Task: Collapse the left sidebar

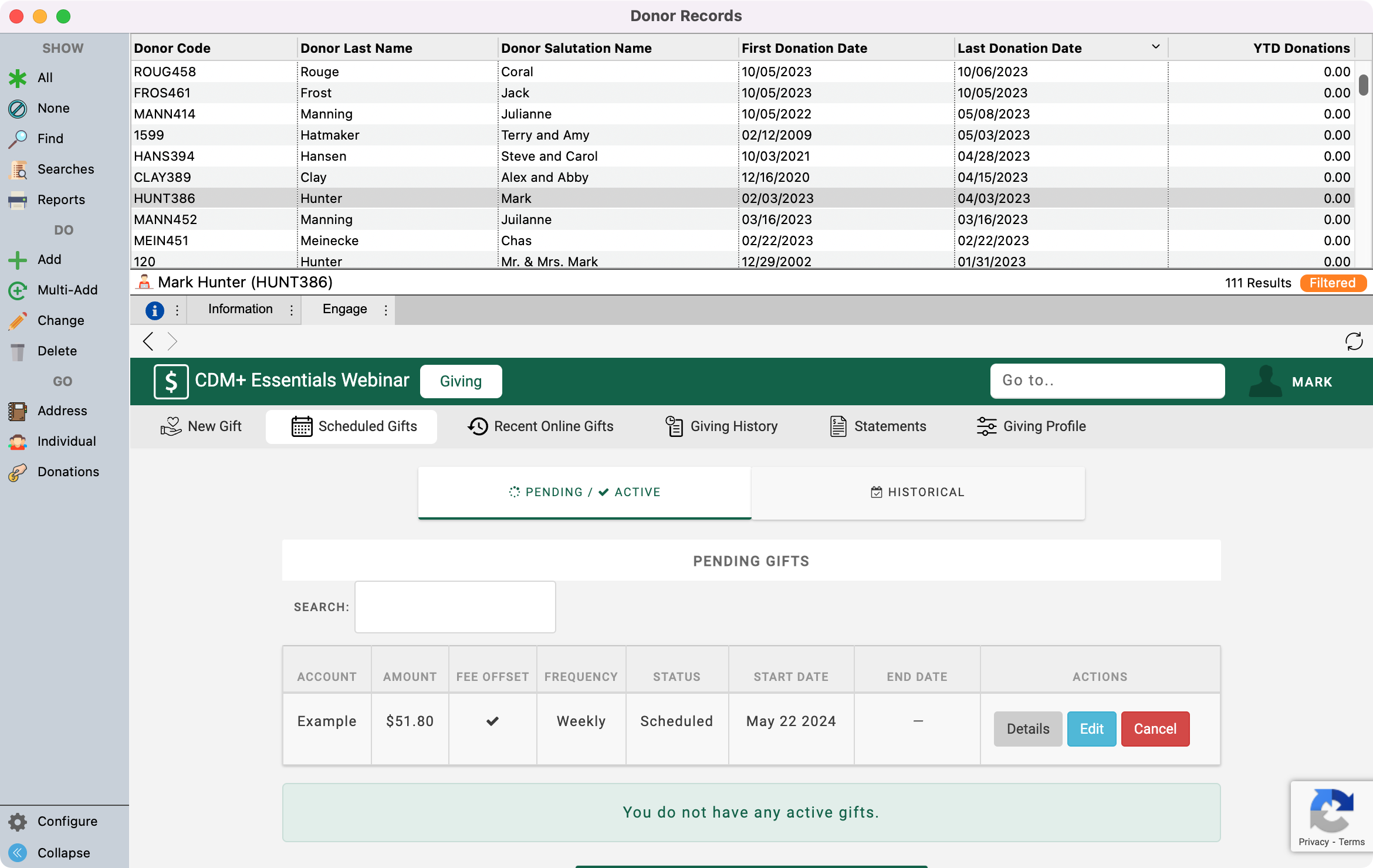Action: 18,853
